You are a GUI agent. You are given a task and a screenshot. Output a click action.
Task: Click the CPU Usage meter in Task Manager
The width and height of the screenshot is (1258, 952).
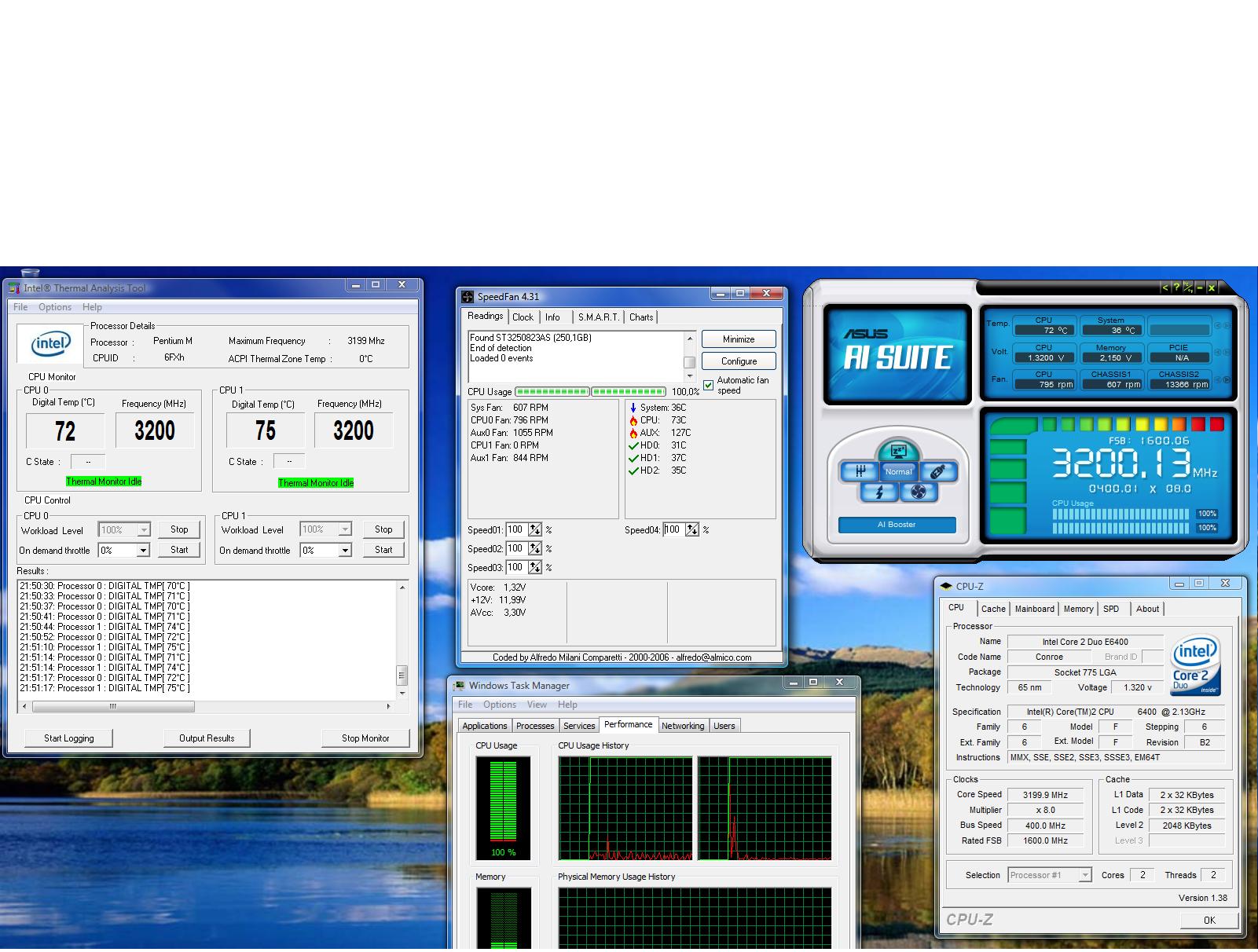[503, 808]
